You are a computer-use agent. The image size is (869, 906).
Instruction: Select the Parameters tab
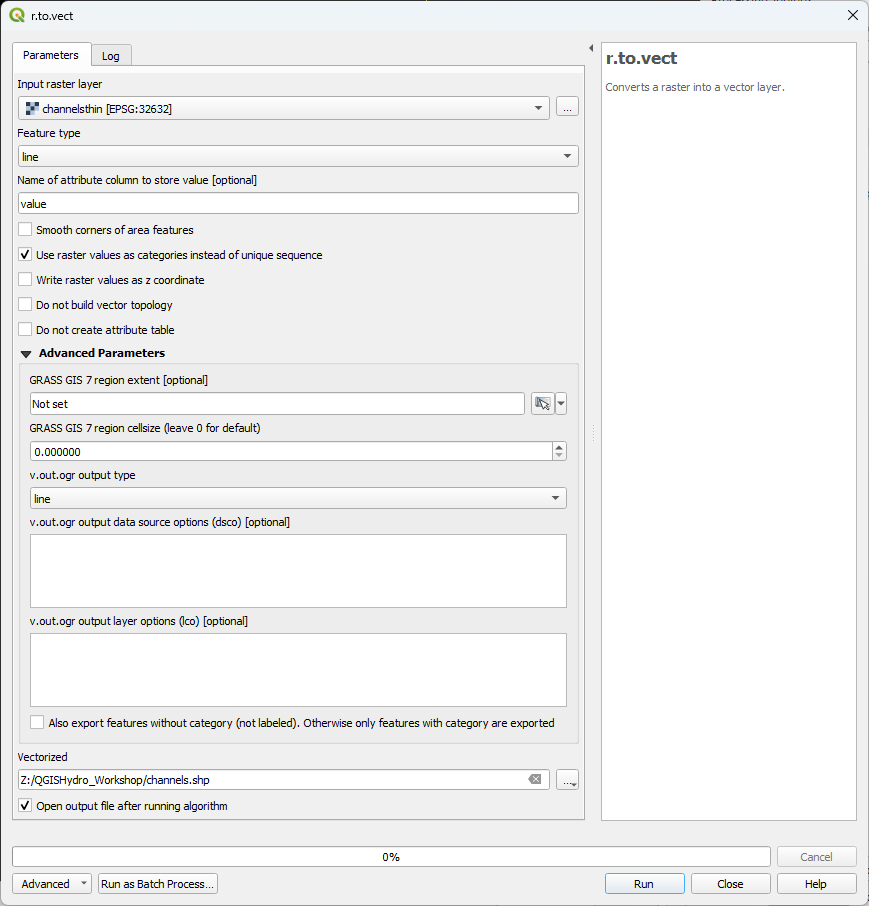pos(49,55)
